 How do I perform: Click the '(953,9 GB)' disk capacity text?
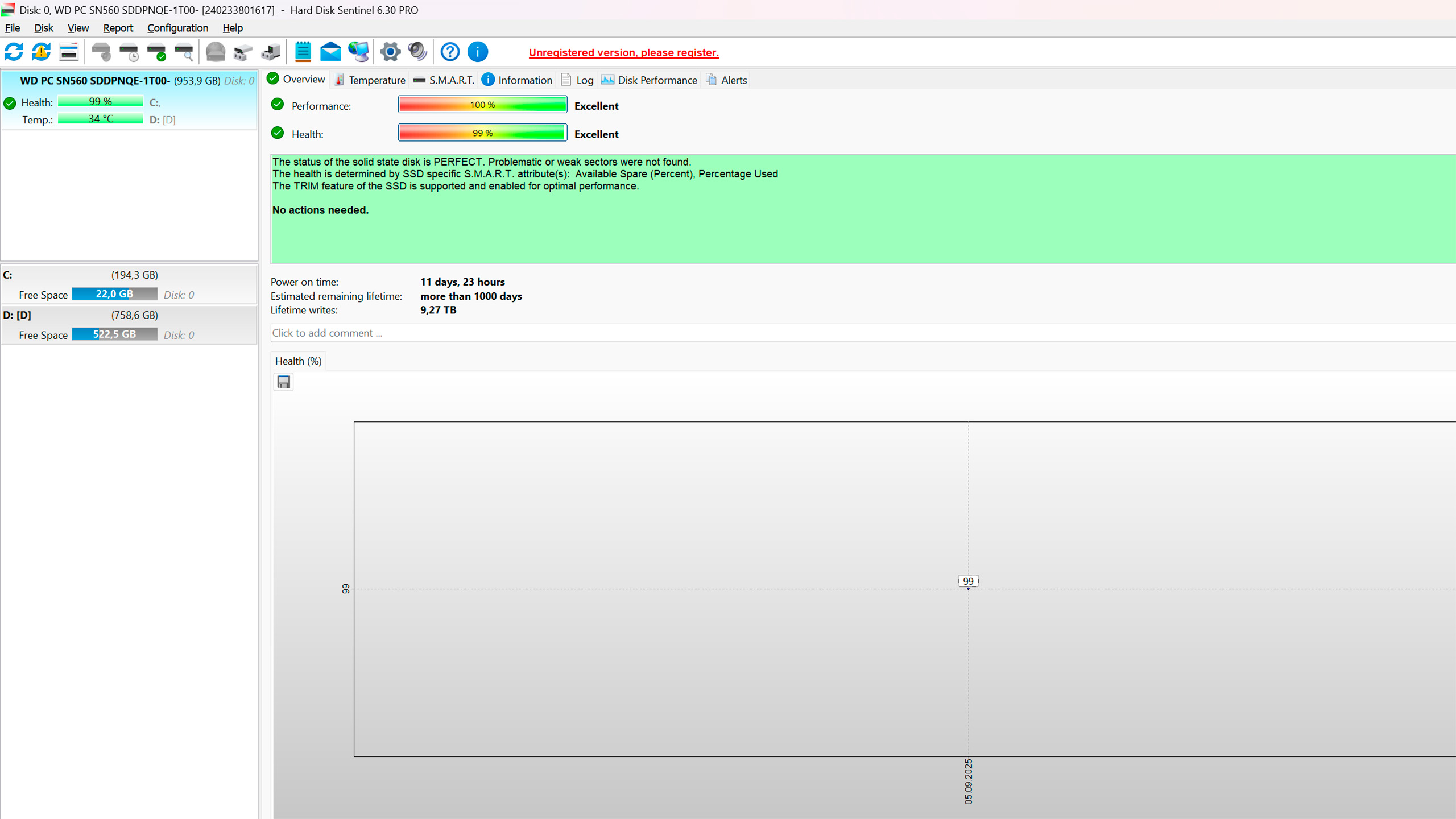(x=197, y=81)
